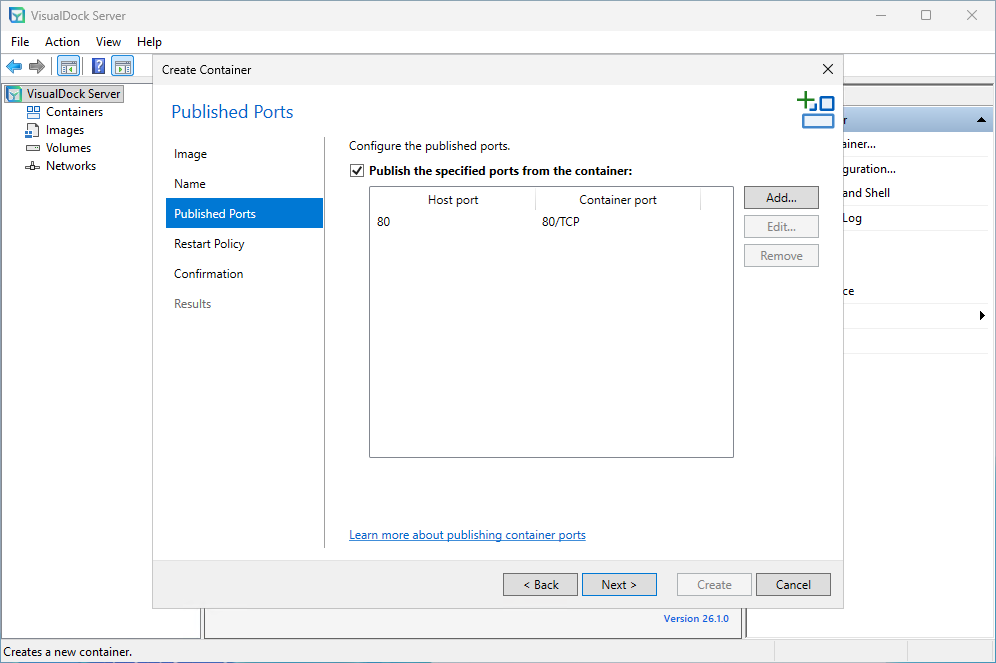Click the Edit... button
Viewport: 996px width, 663px height.
(781, 227)
